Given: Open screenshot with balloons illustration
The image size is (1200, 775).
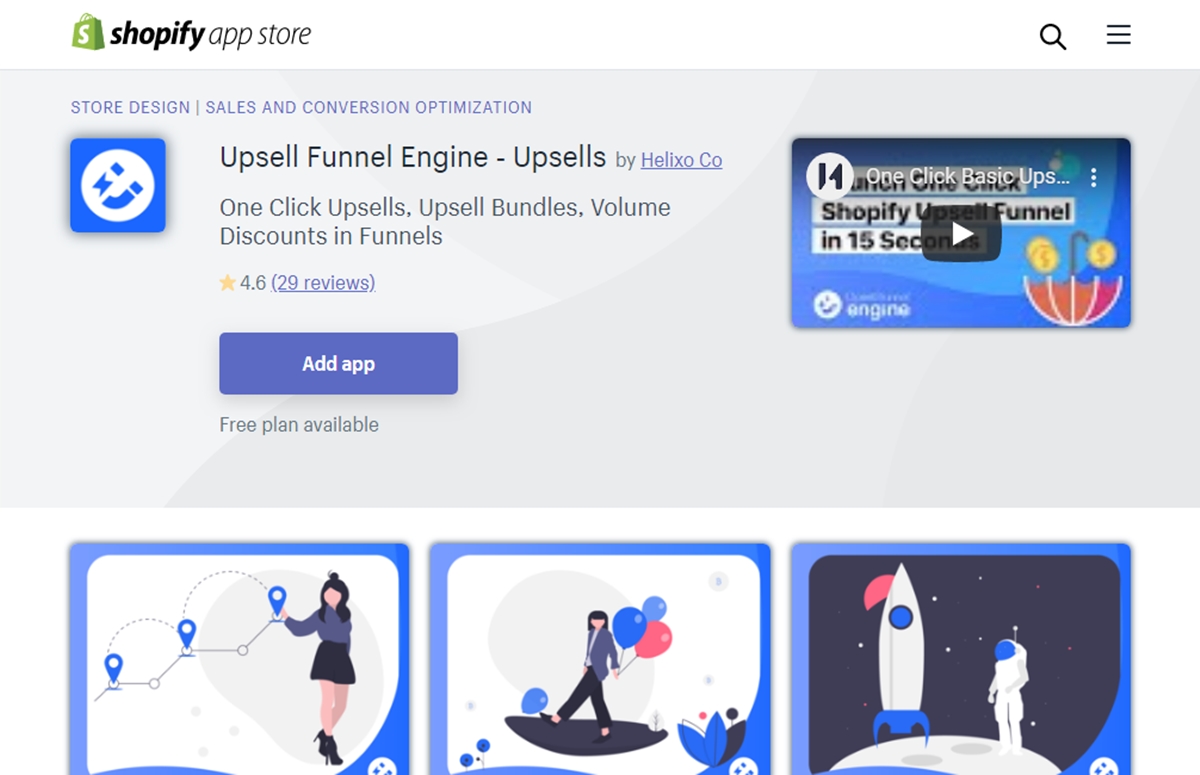Looking at the screenshot, I should pyautogui.click(x=600, y=659).
